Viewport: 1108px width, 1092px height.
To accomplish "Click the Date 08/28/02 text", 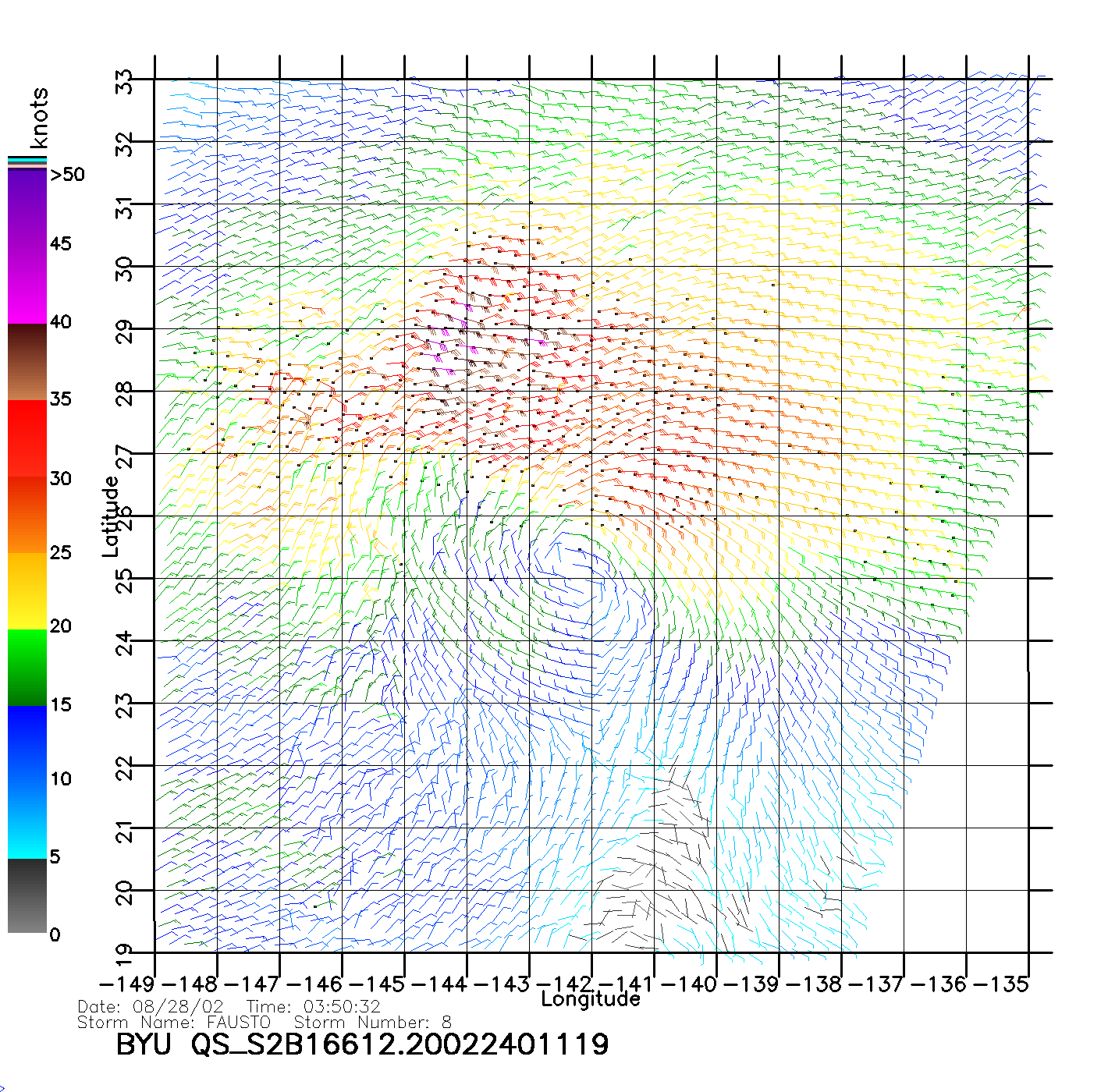I will 151,1007.
